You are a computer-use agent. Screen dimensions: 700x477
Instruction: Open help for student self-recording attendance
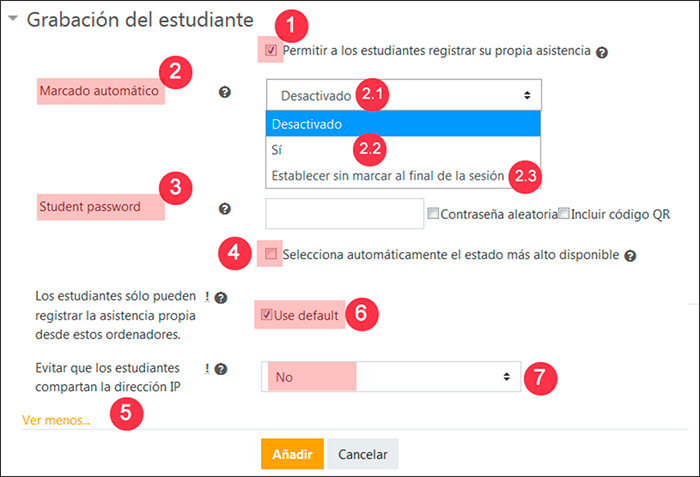[x=602, y=52]
